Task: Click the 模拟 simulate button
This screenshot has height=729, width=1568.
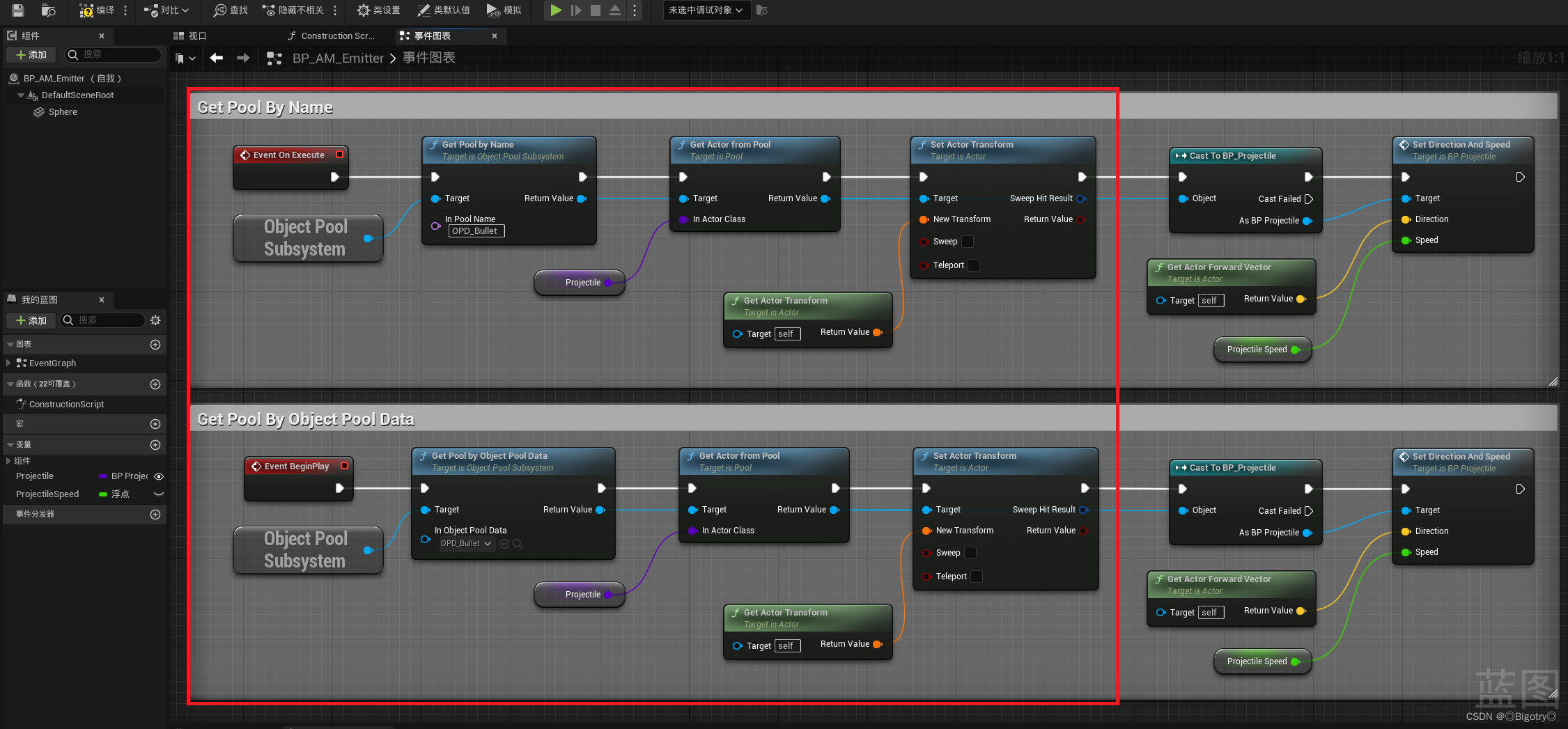Action: (504, 10)
